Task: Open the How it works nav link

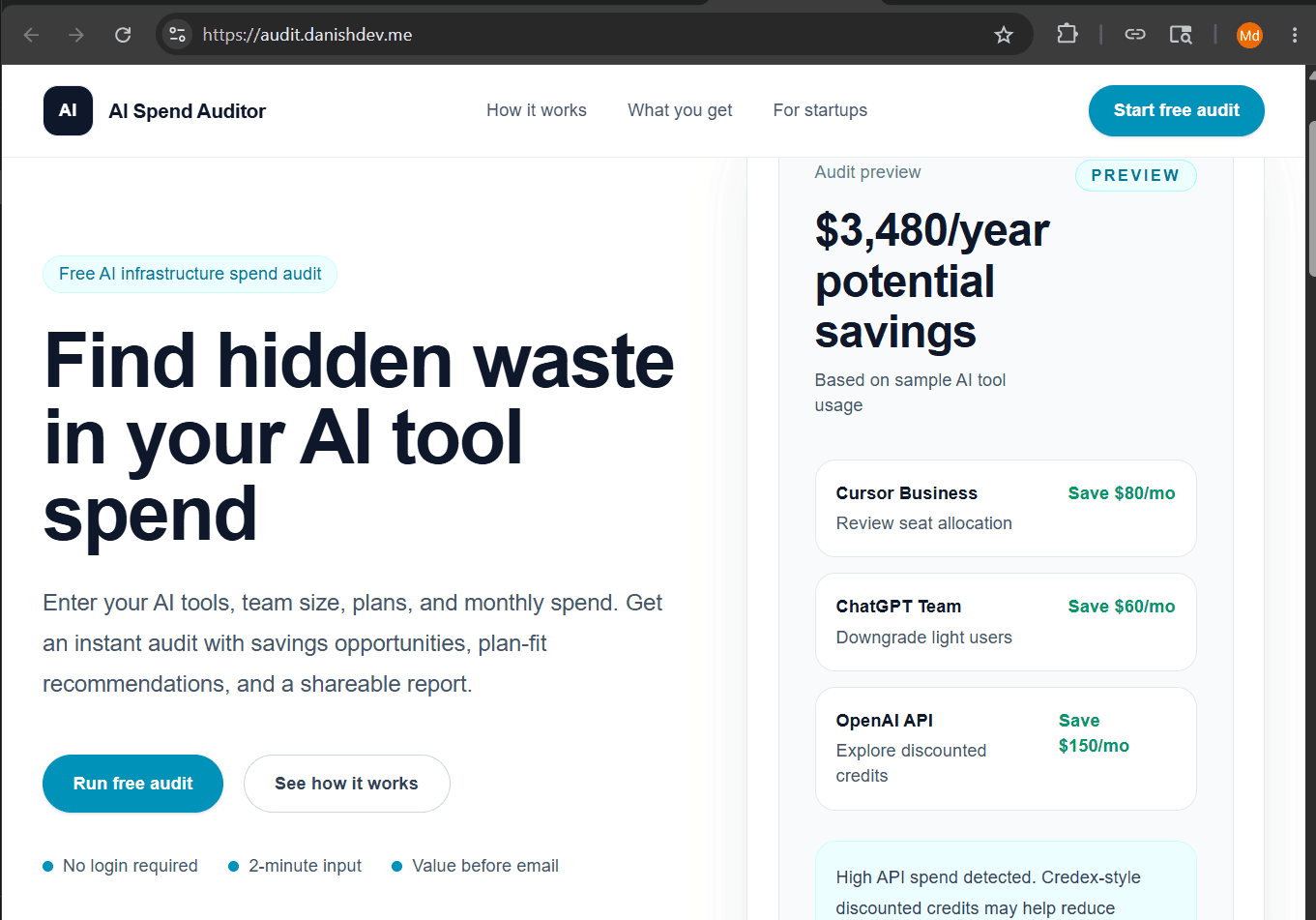Action: (537, 110)
